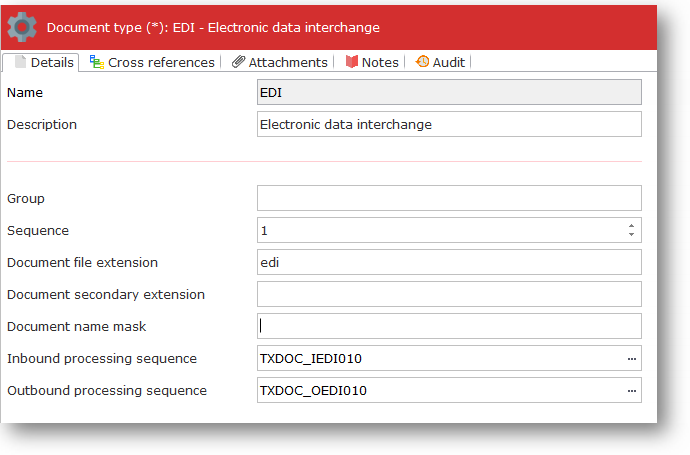Click the Attachments paperclip icon
This screenshot has height=455, width=690.
point(238,62)
